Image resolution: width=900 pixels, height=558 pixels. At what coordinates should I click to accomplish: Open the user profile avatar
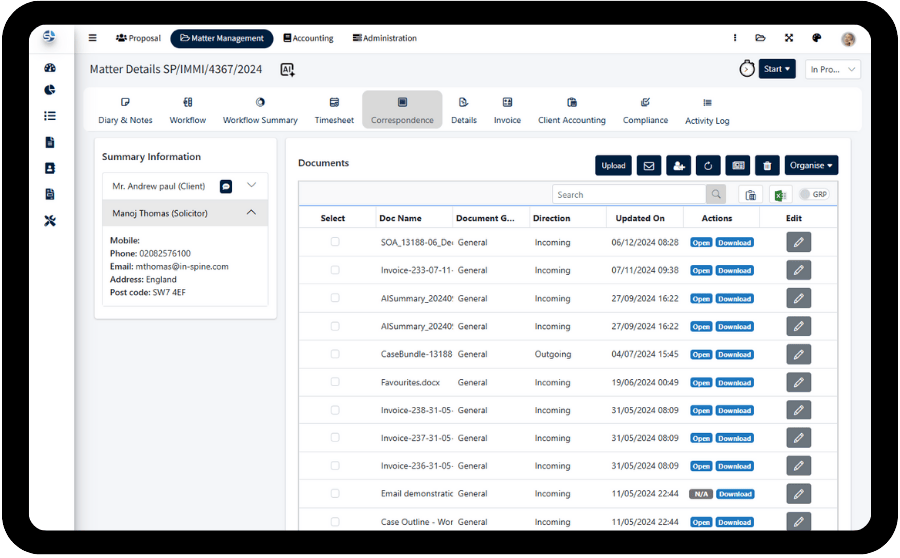pos(848,38)
